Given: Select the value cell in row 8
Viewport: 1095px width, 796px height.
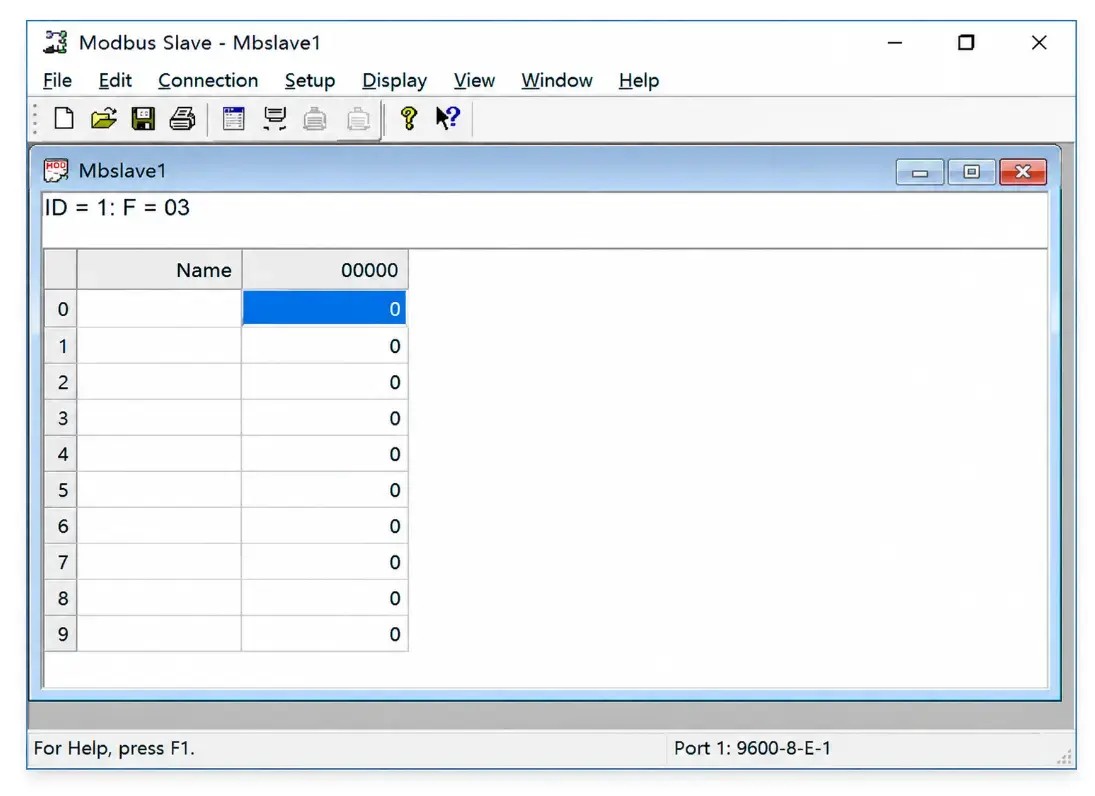Looking at the screenshot, I should [x=324, y=598].
